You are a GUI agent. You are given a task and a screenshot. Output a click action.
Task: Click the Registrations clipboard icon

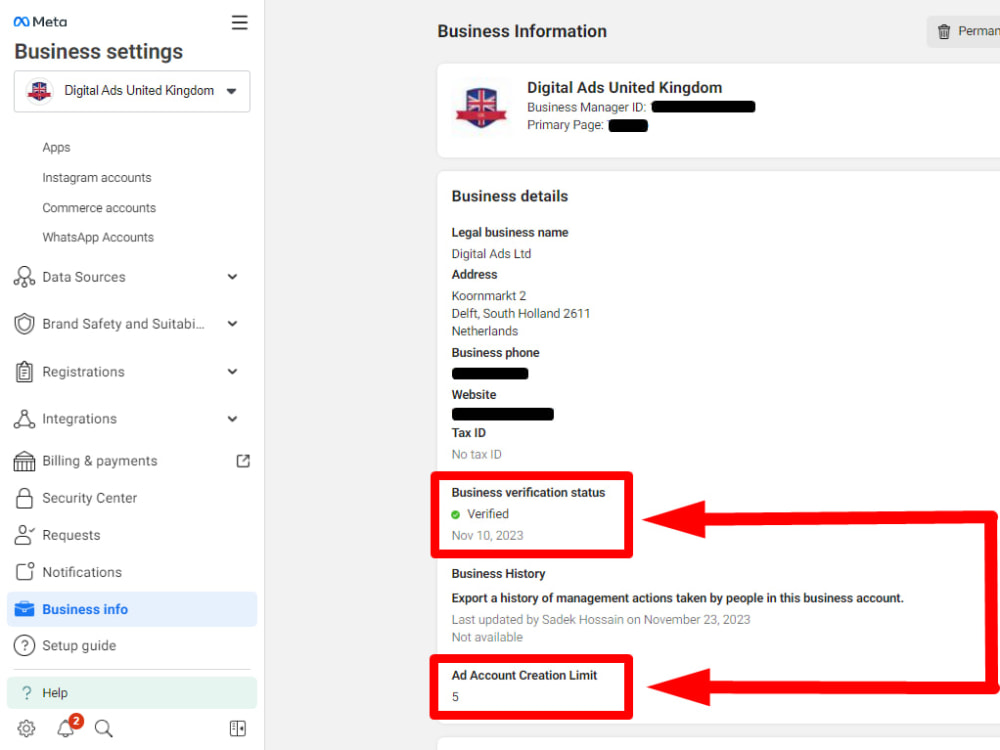(x=24, y=372)
